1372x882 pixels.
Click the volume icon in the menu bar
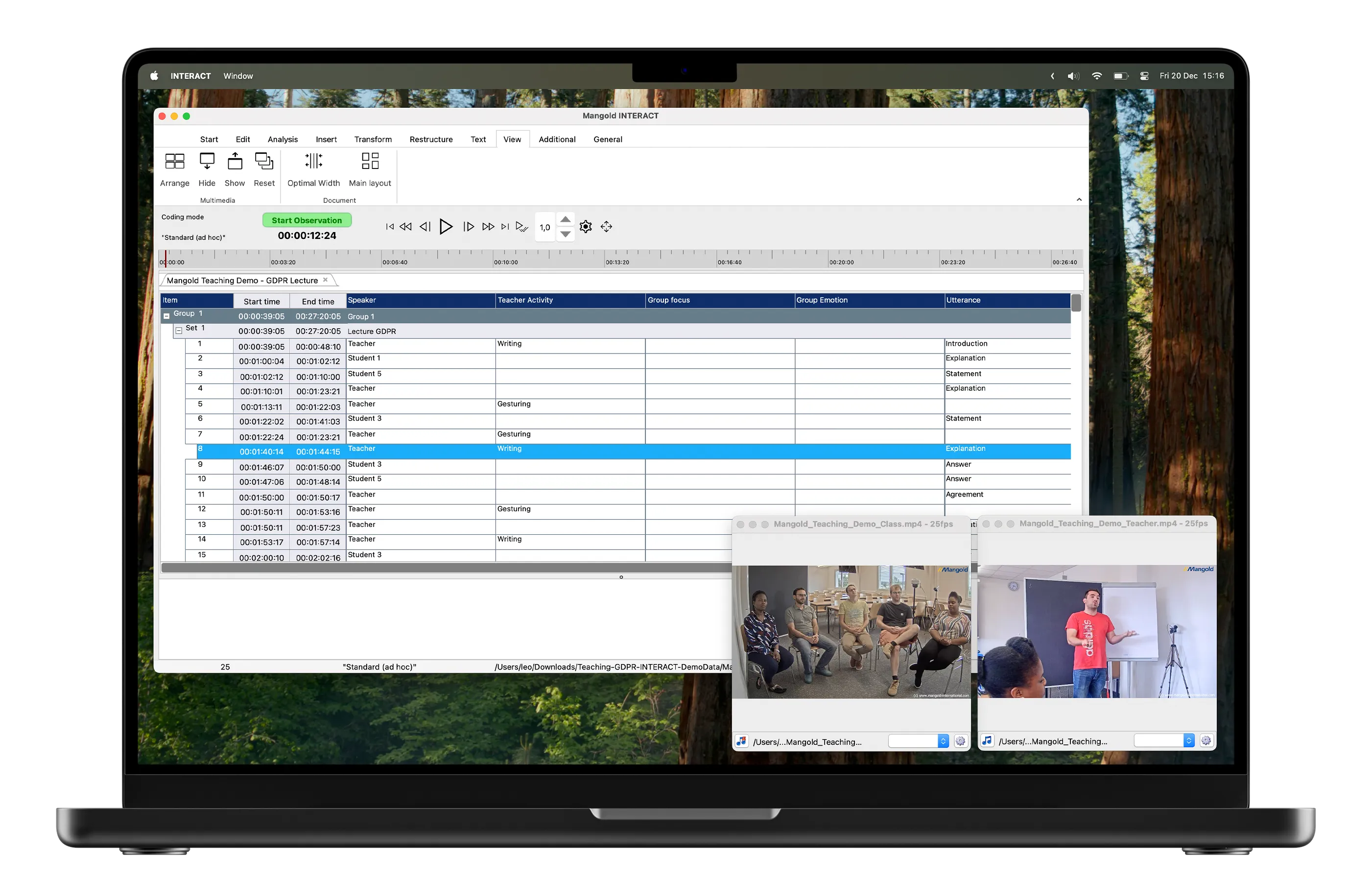pyautogui.click(x=1073, y=75)
